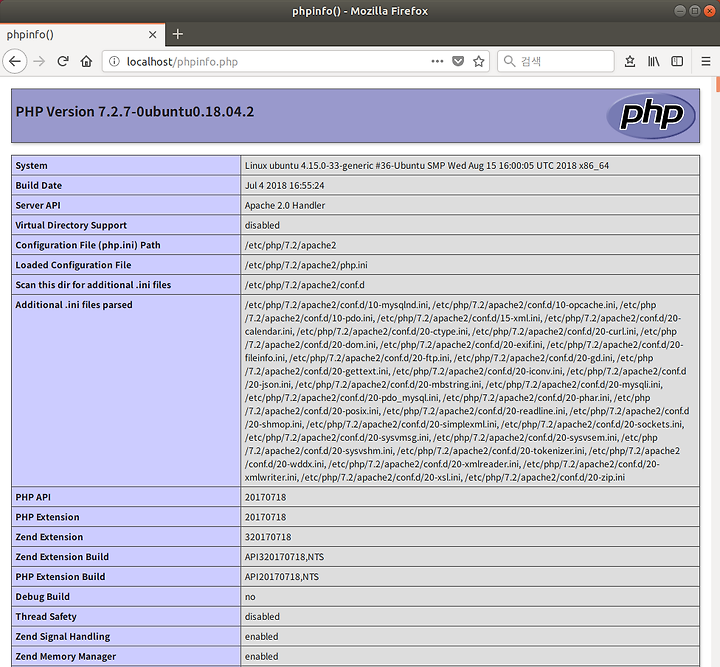Image resolution: width=720 pixels, height=667 pixels.
Task: Click /etc/php/7.2/apache2 path value
Action: (x=290, y=245)
